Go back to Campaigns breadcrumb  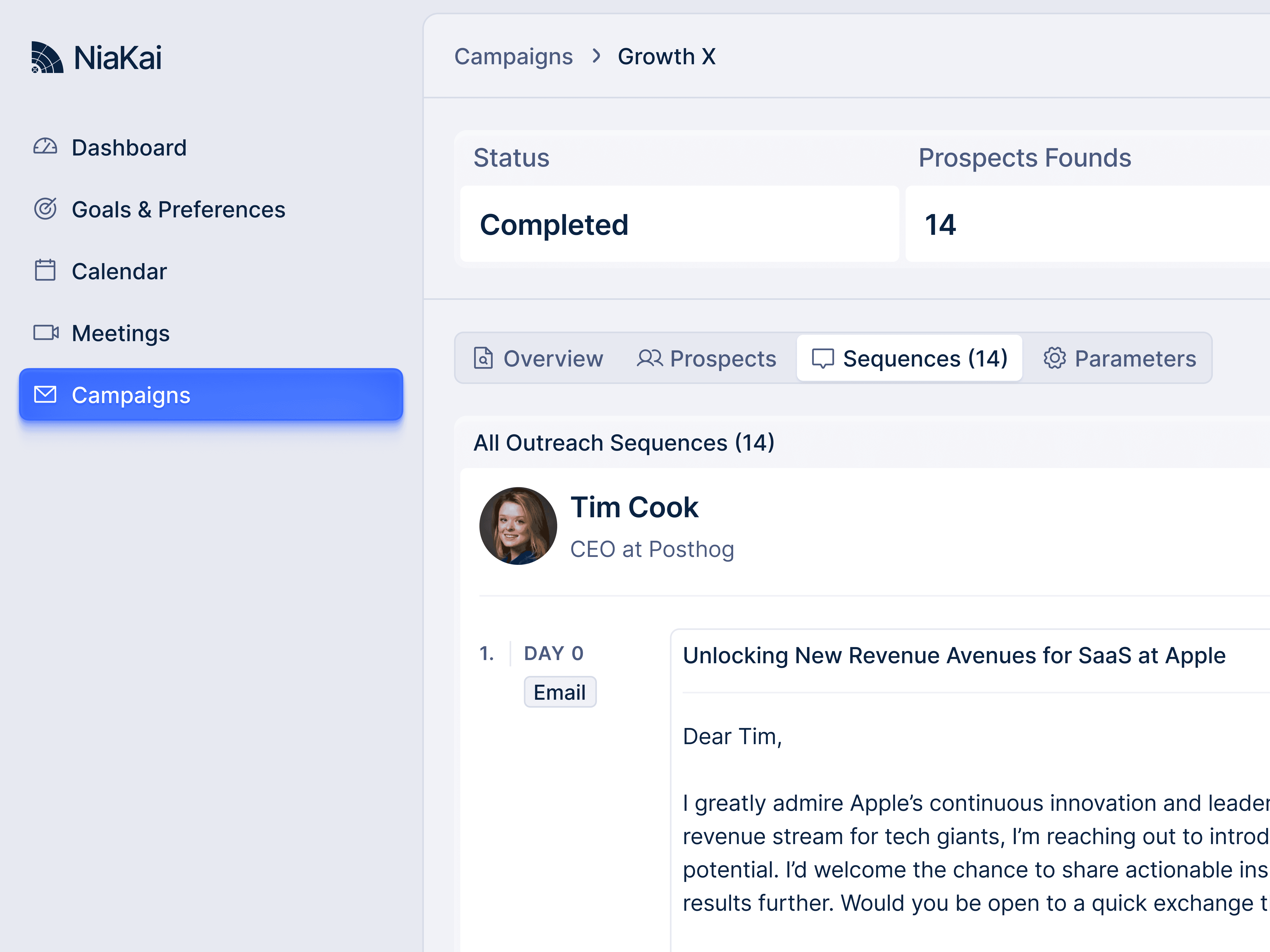[513, 56]
